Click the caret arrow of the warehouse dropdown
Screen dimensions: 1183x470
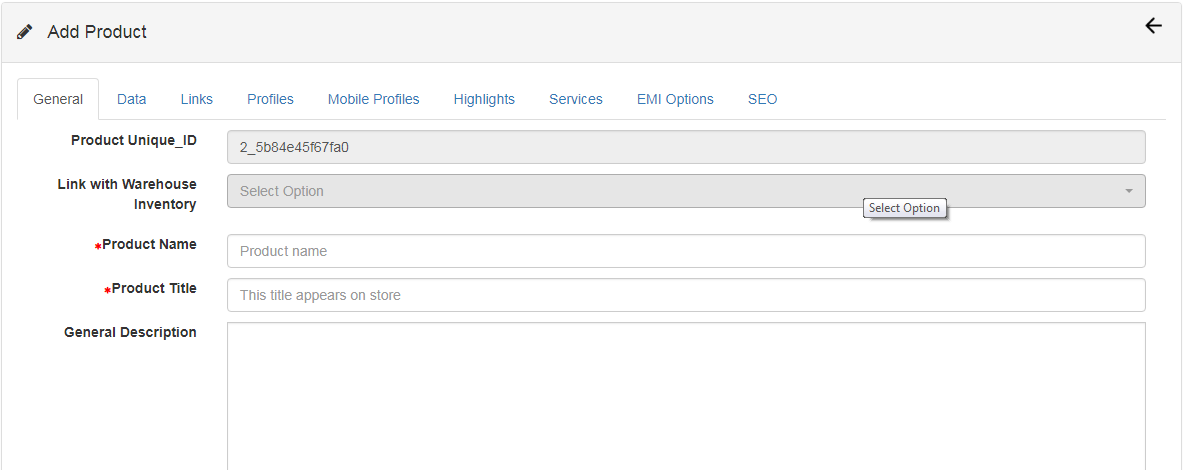pyautogui.click(x=1128, y=191)
